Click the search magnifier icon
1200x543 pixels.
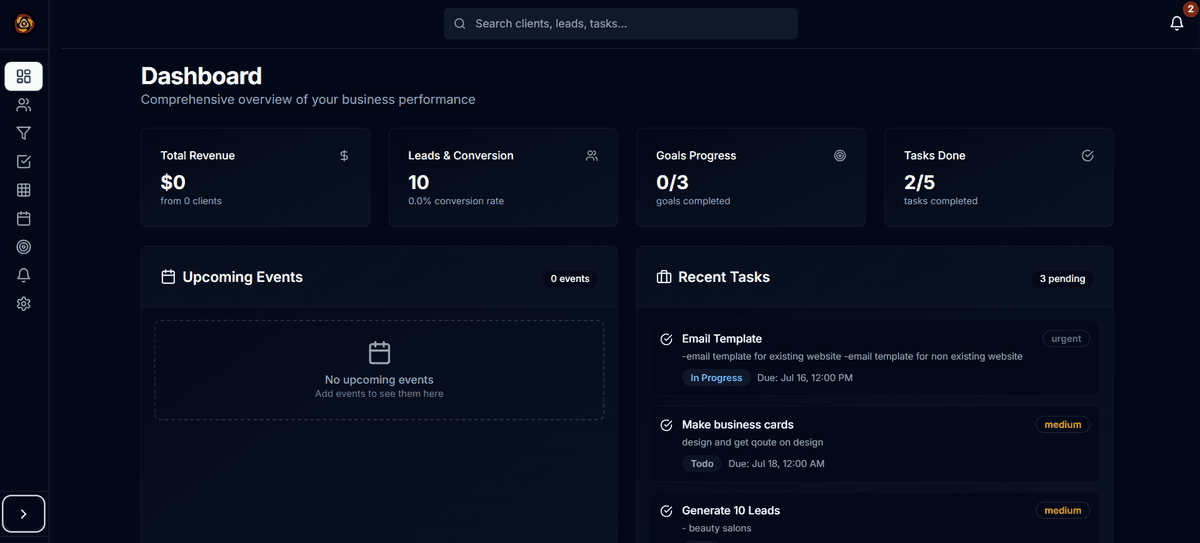click(460, 23)
